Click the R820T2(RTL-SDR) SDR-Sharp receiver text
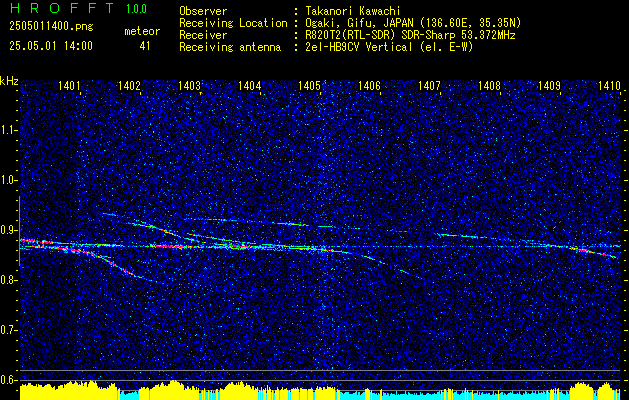Image resolution: width=629 pixels, height=400 pixels. (x=410, y=35)
